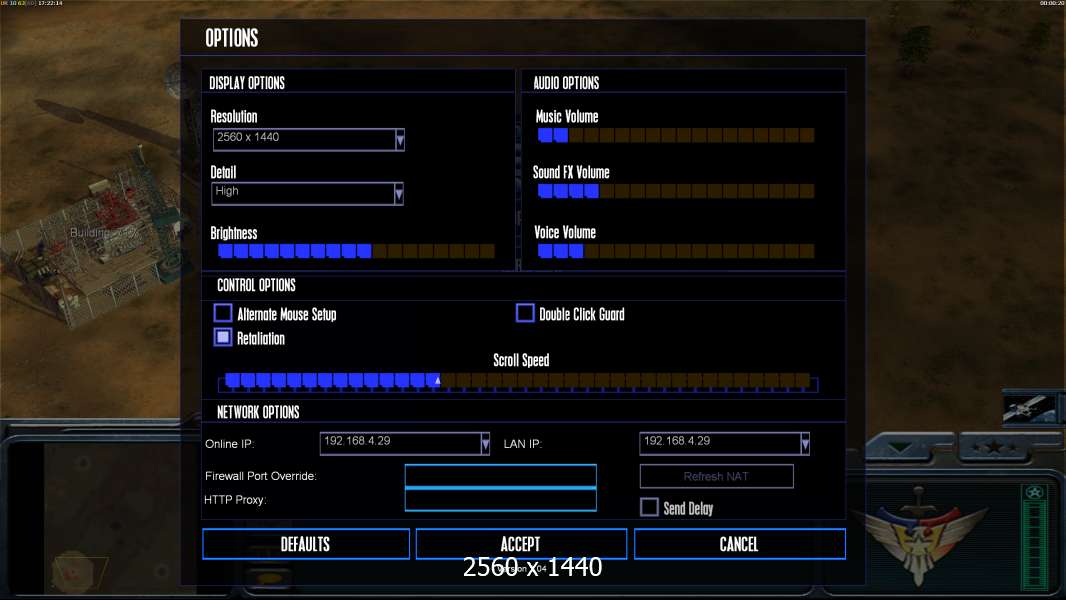Click the Network Options header text
Viewport: 1066px width, 600px height.
(258, 412)
